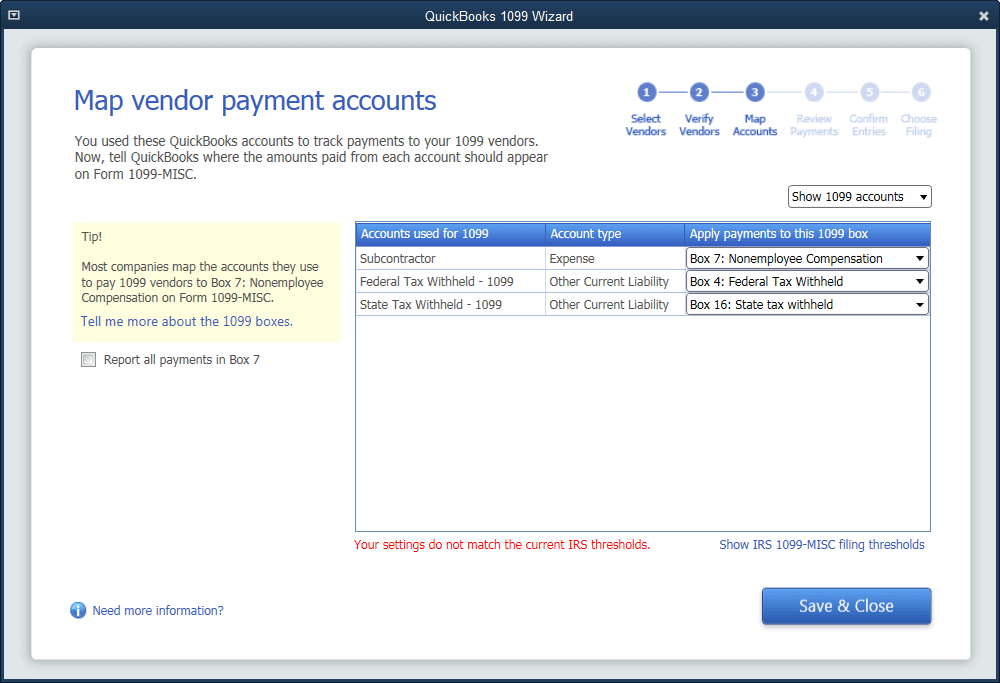Open the Show 1099 accounts dropdown

pos(859,197)
